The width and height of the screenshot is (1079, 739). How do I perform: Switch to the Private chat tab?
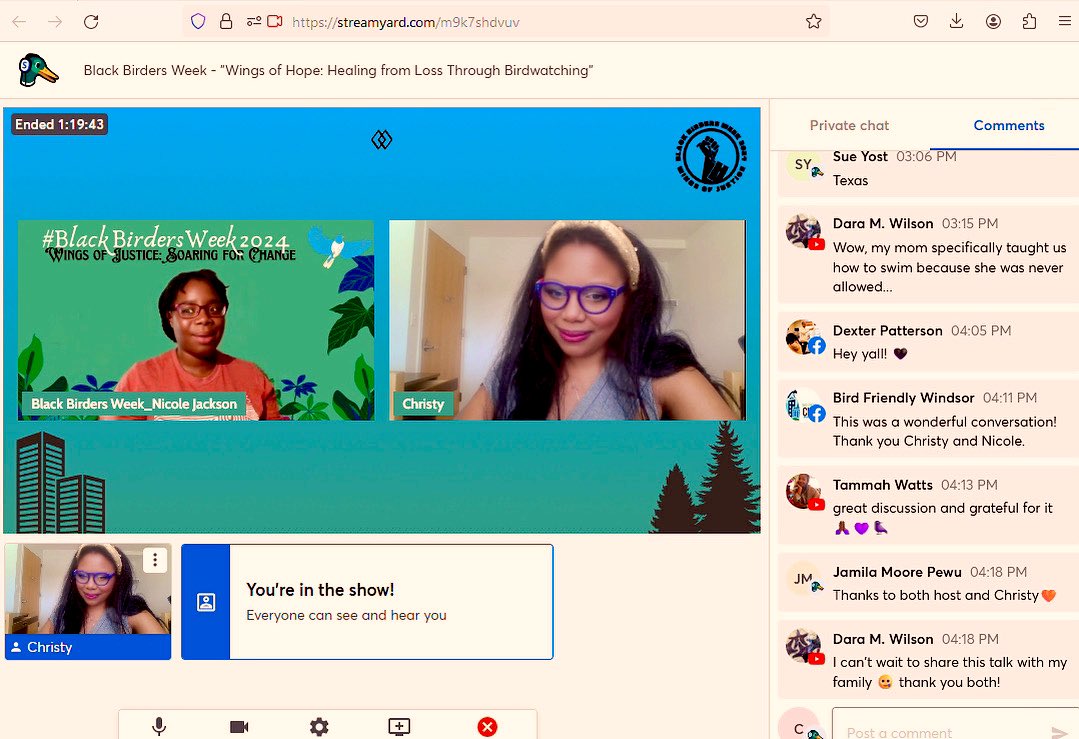point(849,125)
